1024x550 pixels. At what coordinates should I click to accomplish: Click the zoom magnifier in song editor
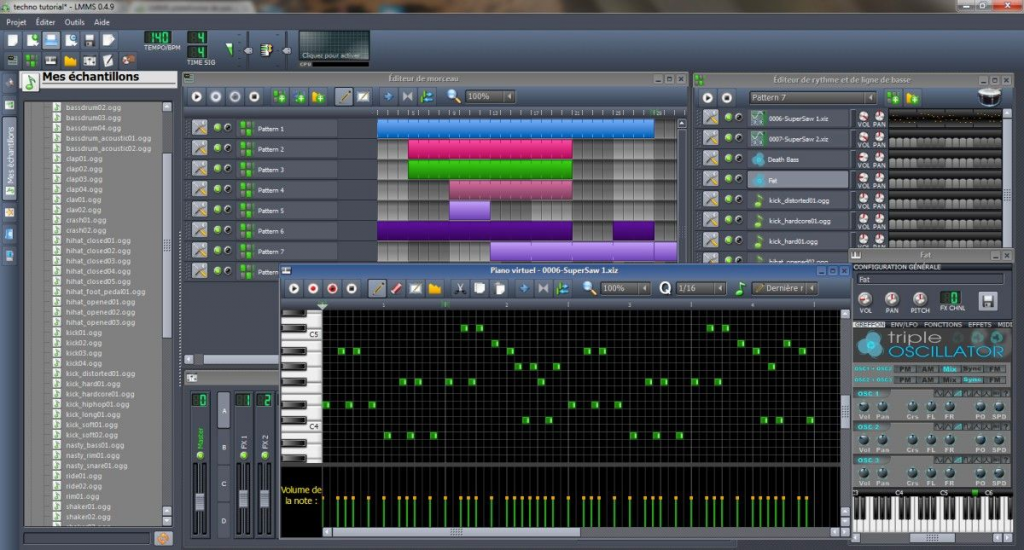pos(453,97)
